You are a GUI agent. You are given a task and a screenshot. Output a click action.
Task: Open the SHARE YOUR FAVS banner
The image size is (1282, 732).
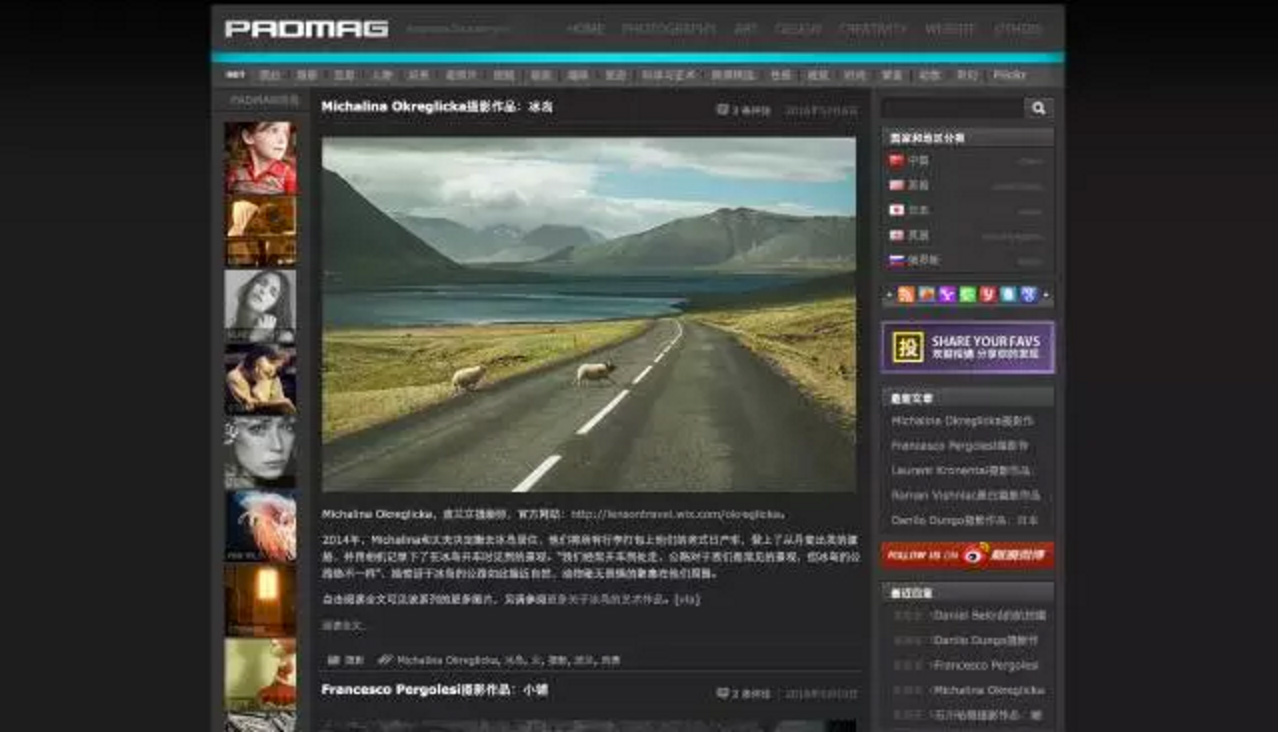[967, 347]
